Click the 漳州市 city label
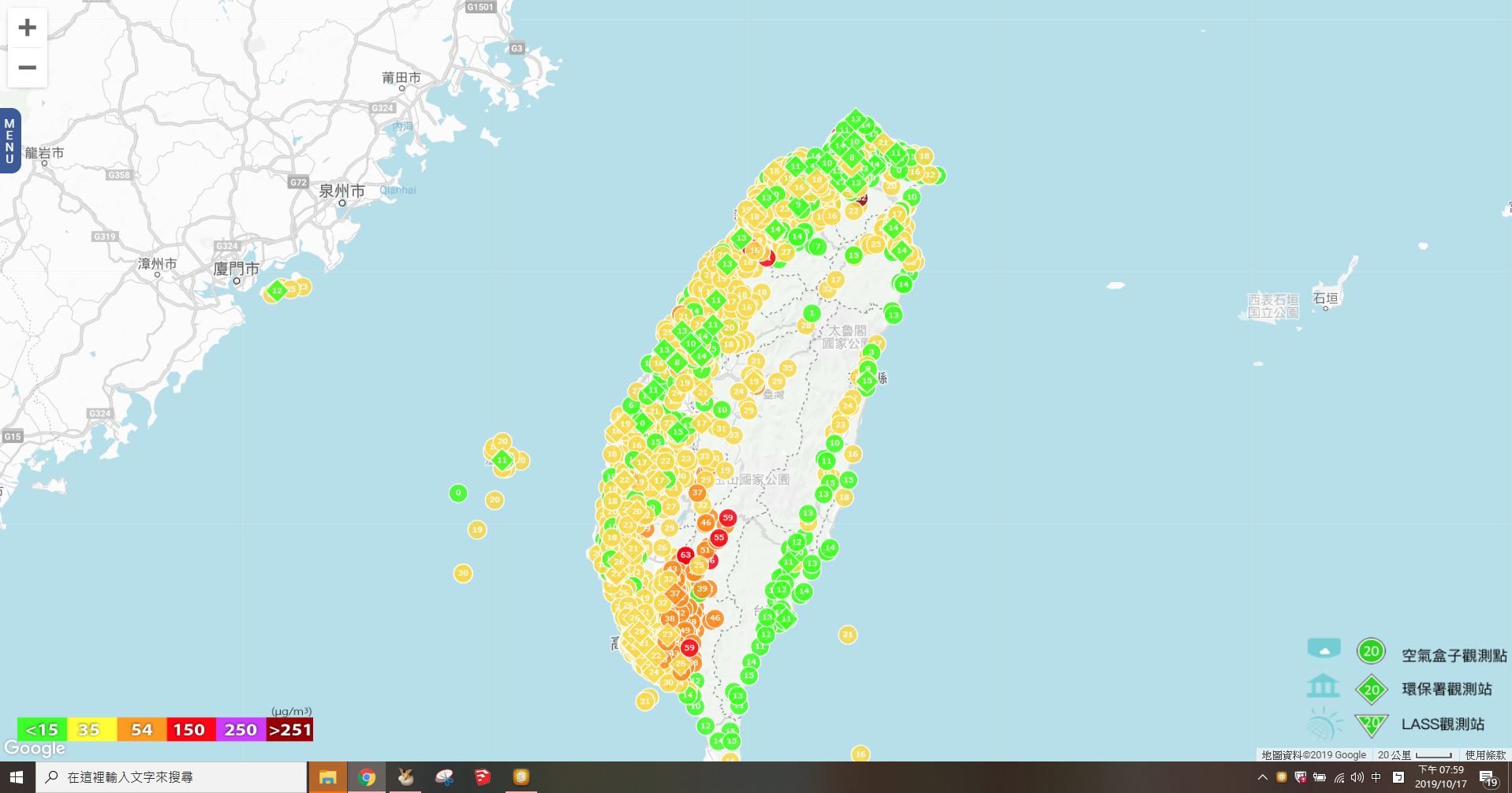 pyautogui.click(x=157, y=263)
